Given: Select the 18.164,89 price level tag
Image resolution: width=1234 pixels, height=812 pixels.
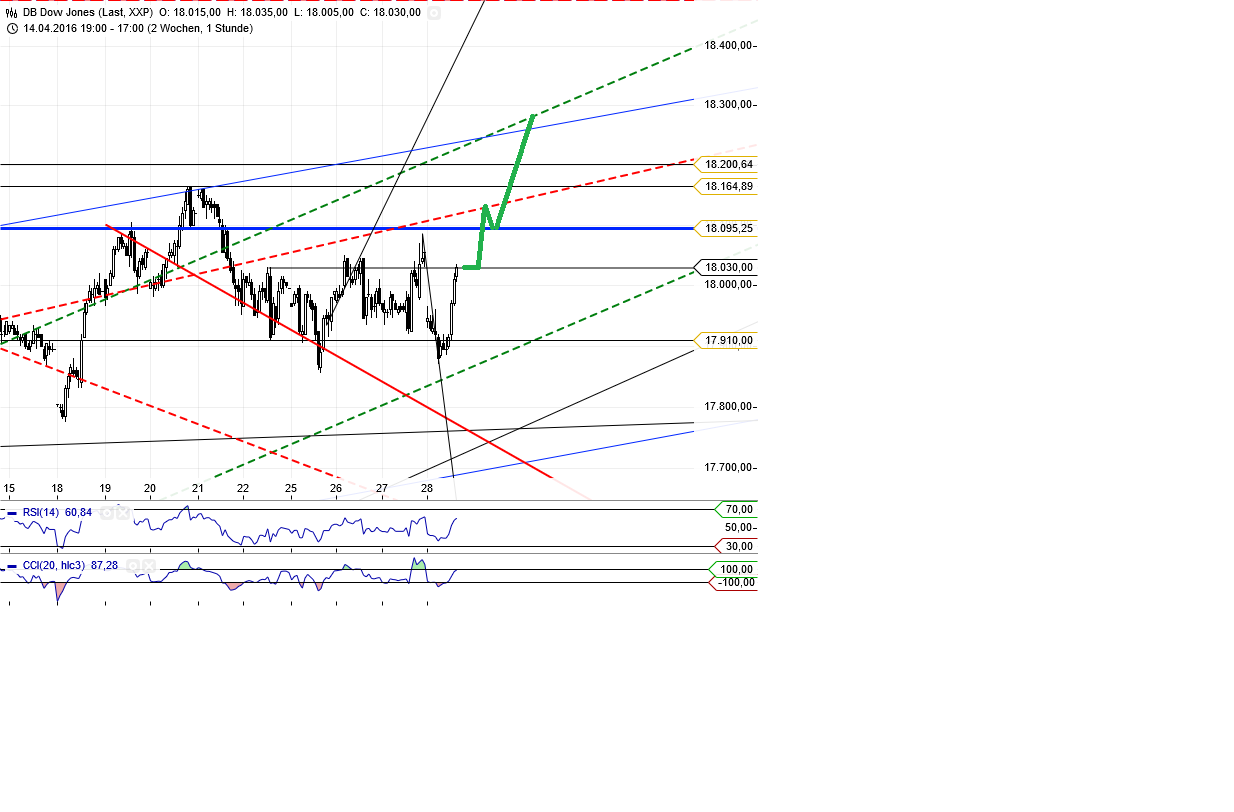Looking at the screenshot, I should click(727, 186).
